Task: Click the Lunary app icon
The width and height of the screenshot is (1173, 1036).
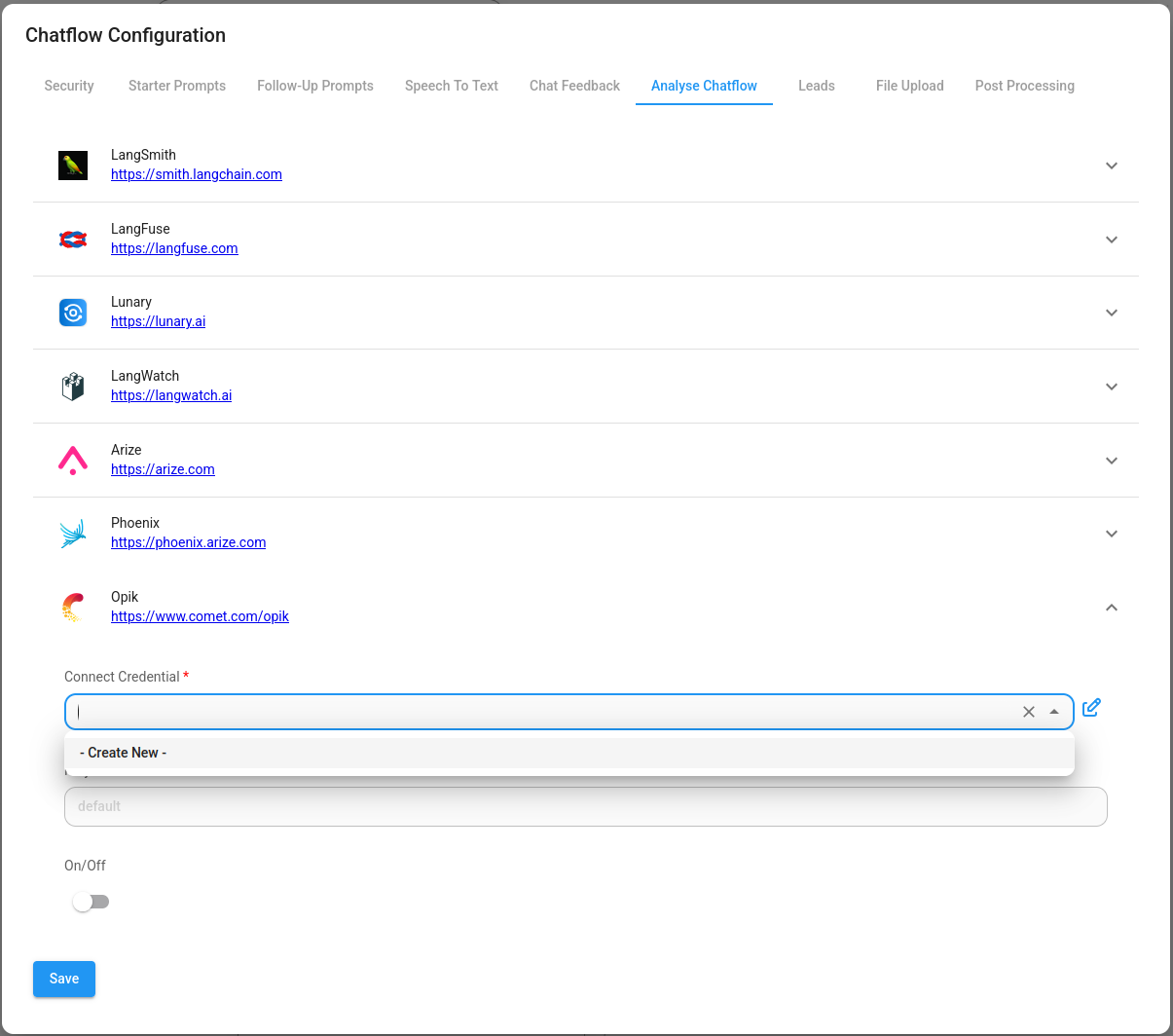Action: [x=72, y=313]
